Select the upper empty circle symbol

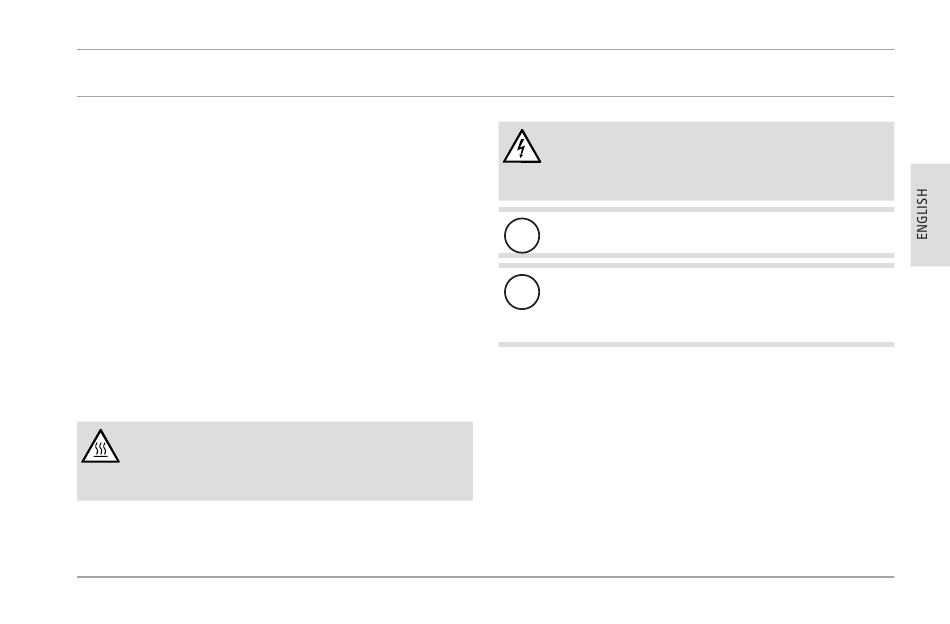[x=522, y=236]
